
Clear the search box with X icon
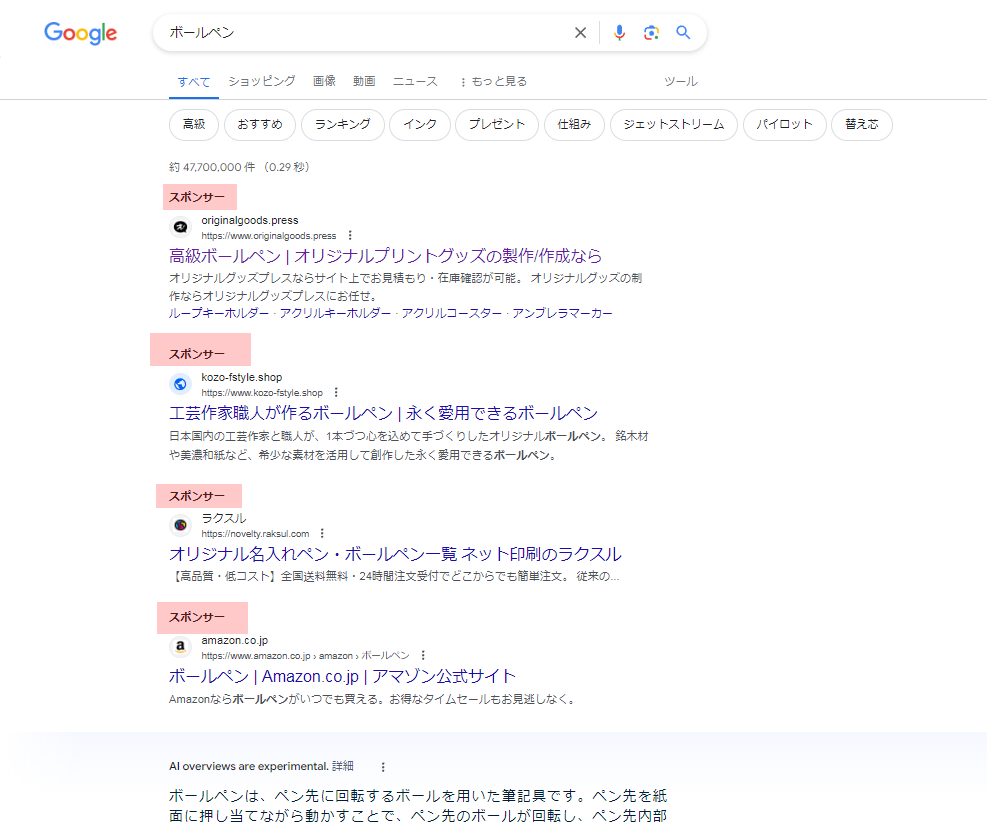coord(580,33)
